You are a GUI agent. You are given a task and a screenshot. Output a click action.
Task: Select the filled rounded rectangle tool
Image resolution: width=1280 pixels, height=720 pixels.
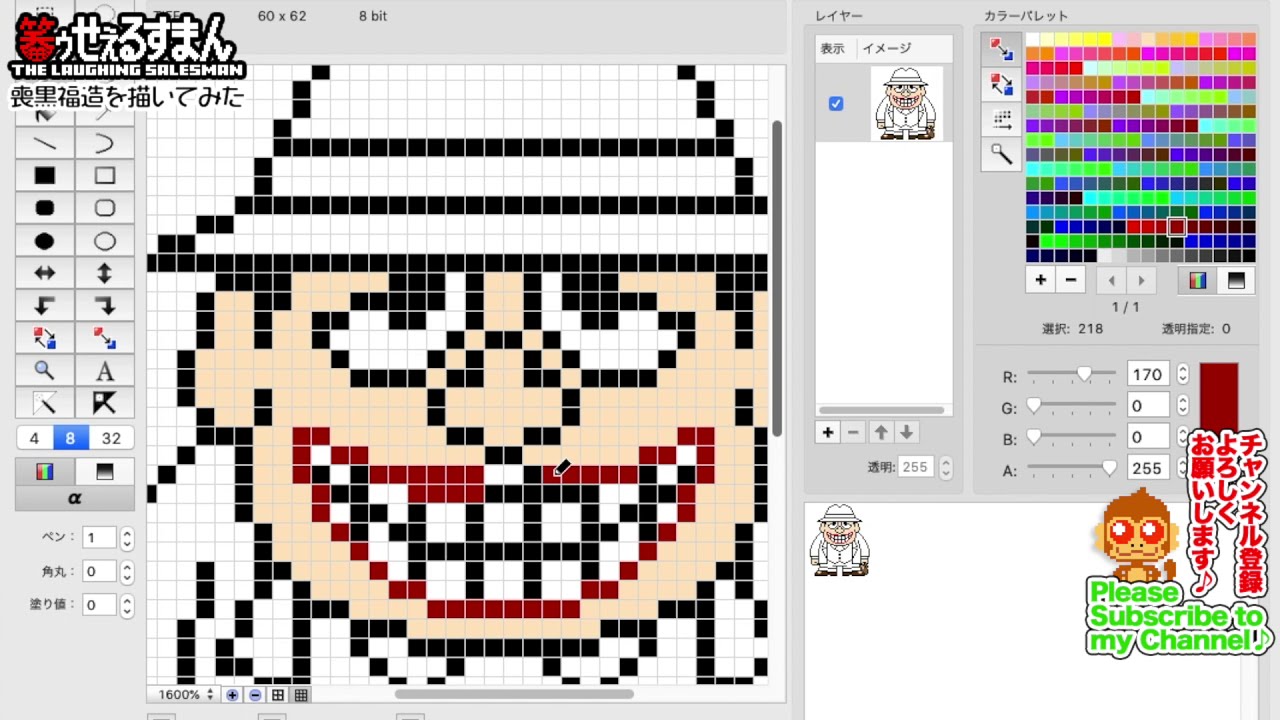pos(45,208)
